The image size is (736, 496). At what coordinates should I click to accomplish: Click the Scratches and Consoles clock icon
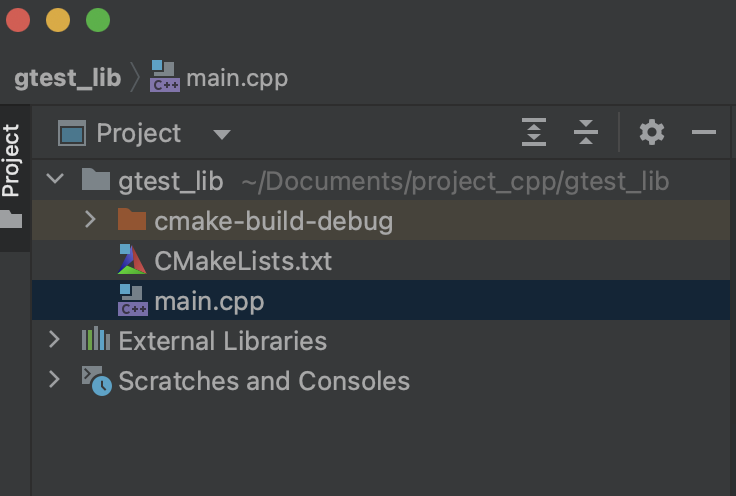click(97, 381)
